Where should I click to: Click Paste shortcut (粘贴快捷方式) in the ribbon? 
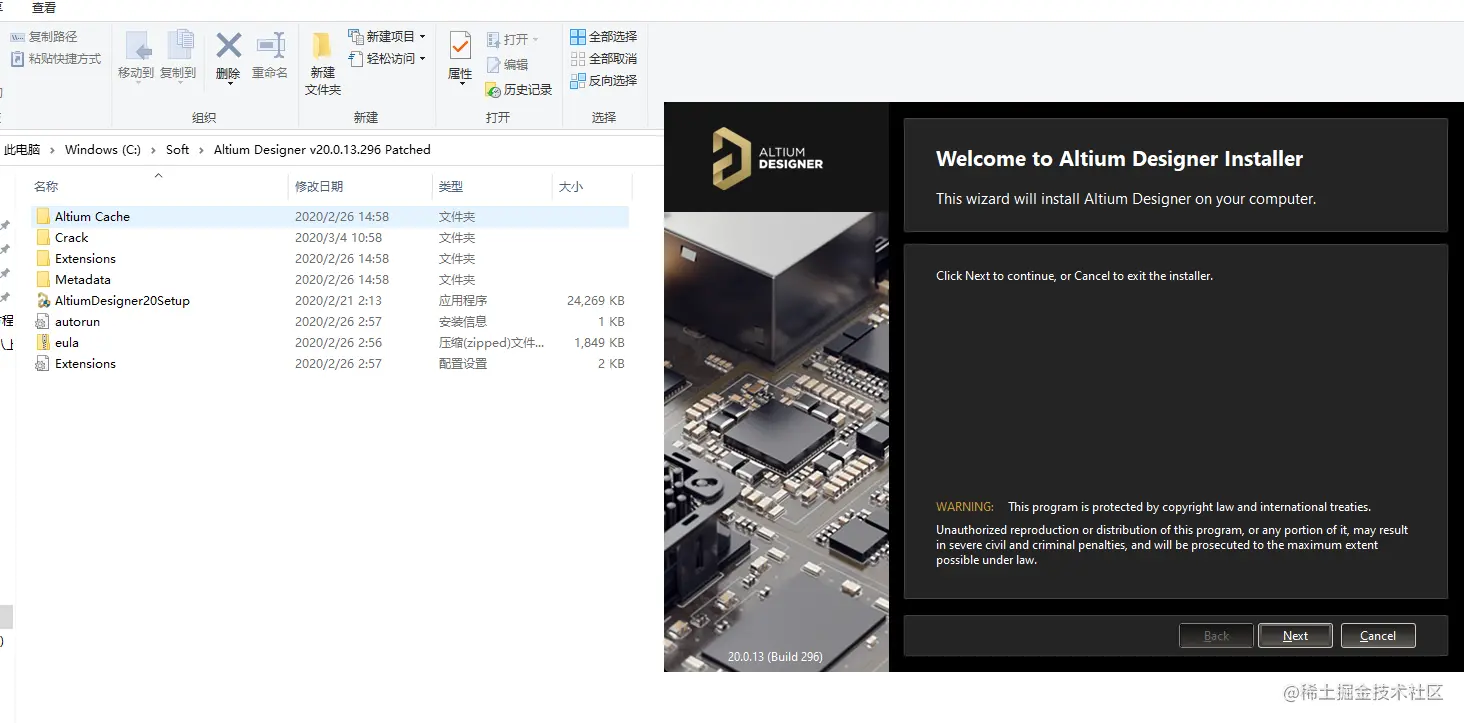coord(56,59)
